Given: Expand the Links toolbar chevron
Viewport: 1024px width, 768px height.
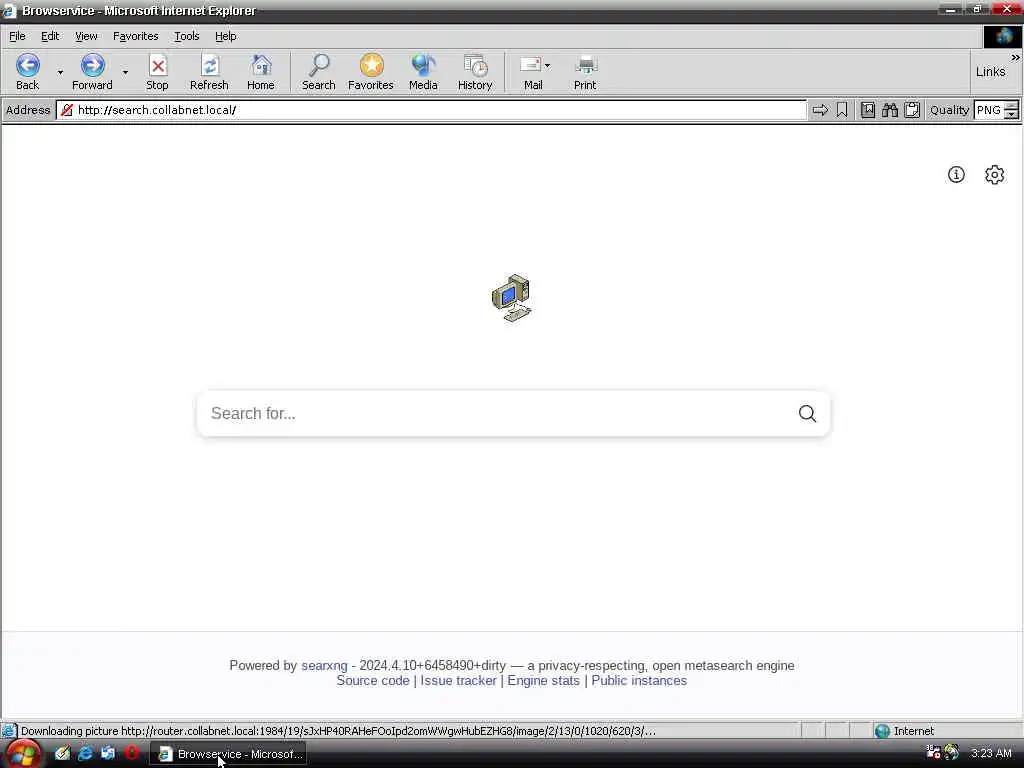Looking at the screenshot, I should coord(1015,57).
